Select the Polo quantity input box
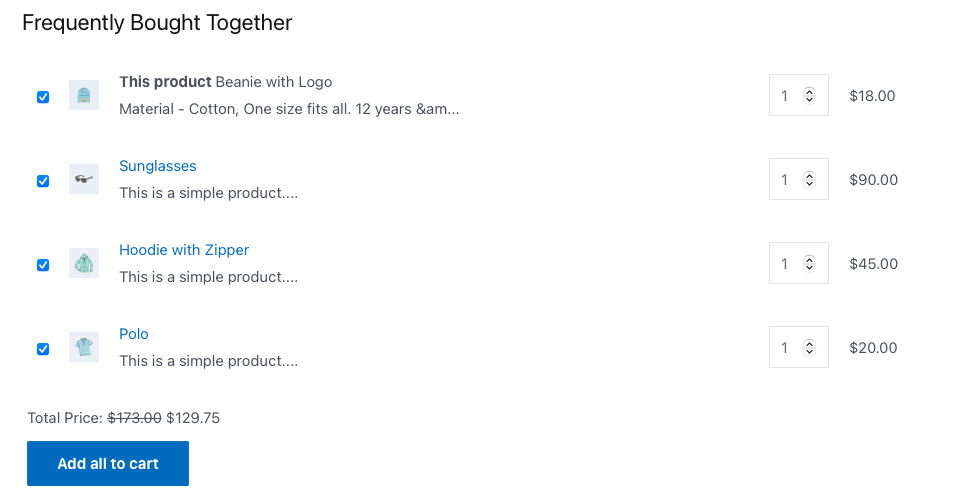This screenshot has height=498, width=961. click(799, 347)
